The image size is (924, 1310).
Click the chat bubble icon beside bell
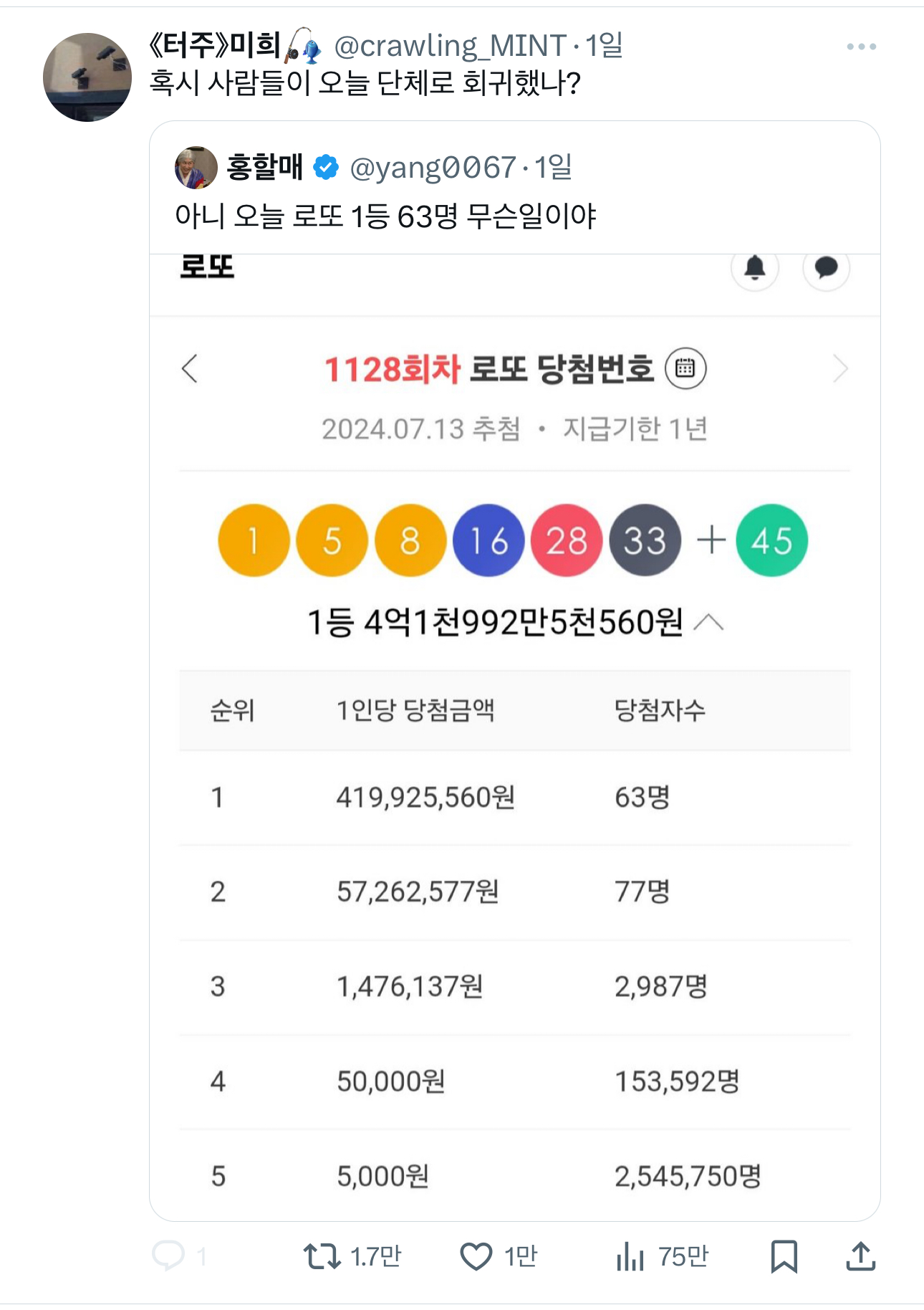tap(826, 268)
